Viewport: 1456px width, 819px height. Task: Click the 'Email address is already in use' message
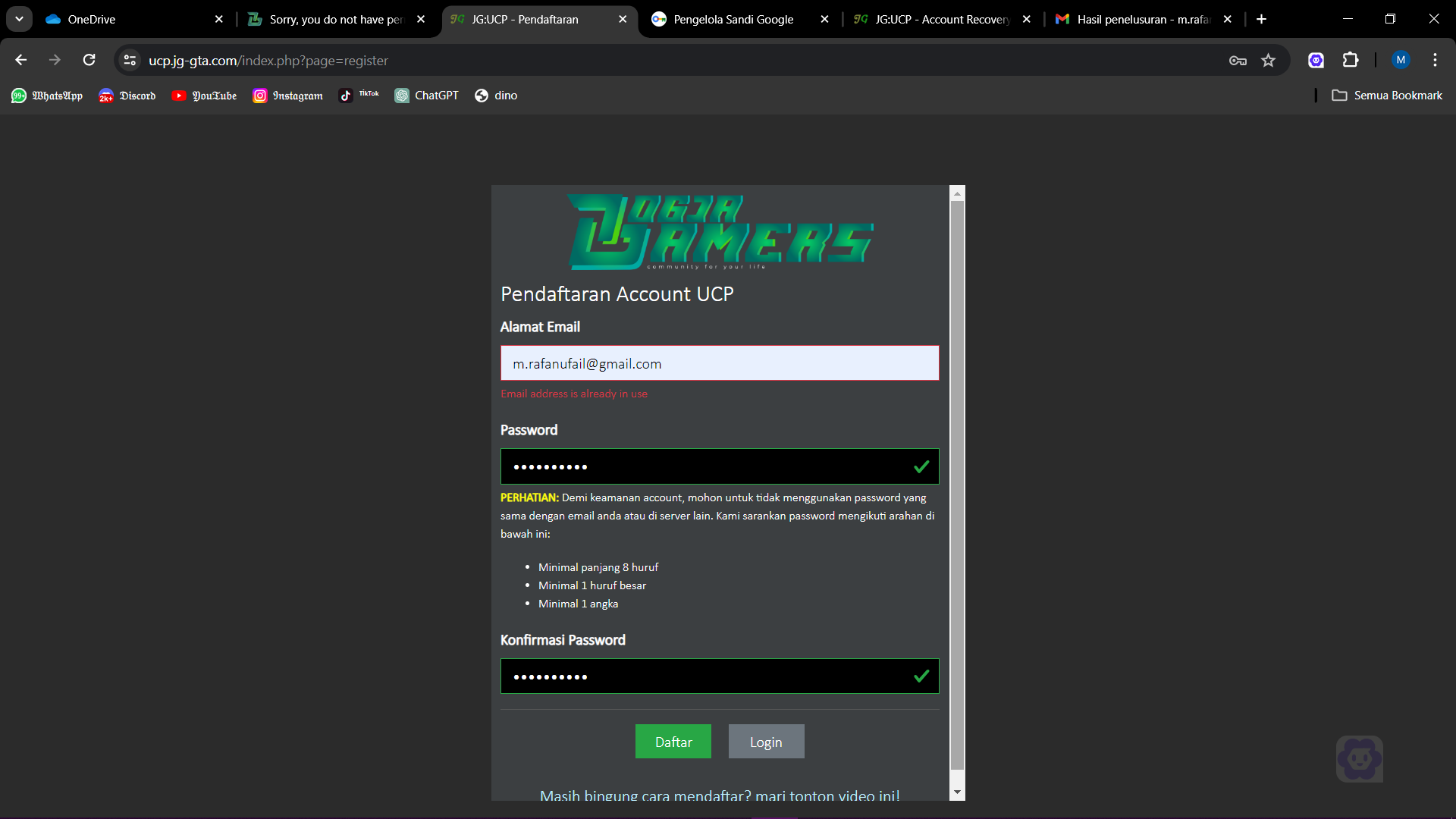click(x=574, y=394)
